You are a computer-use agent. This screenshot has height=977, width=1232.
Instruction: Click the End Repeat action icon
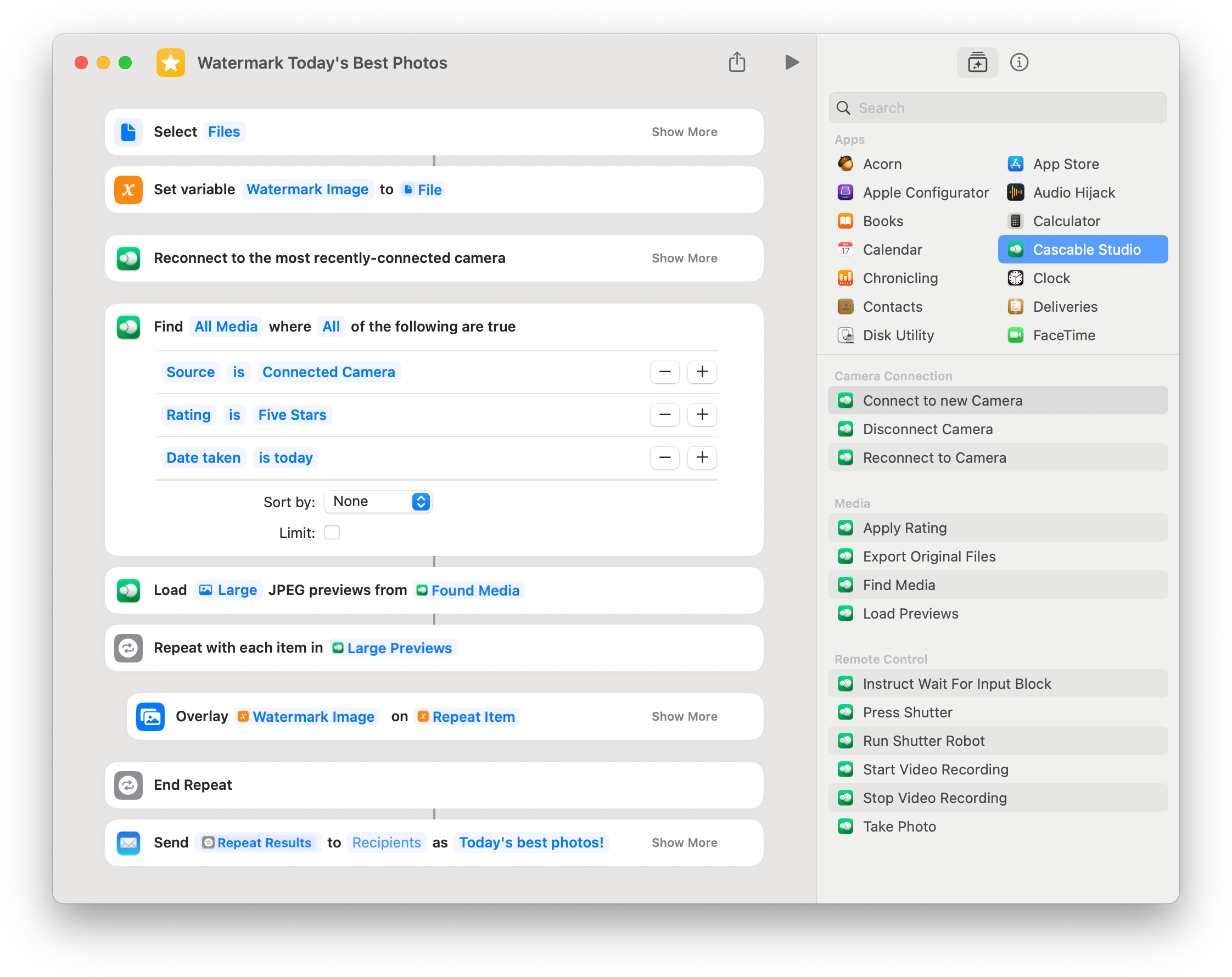click(128, 785)
